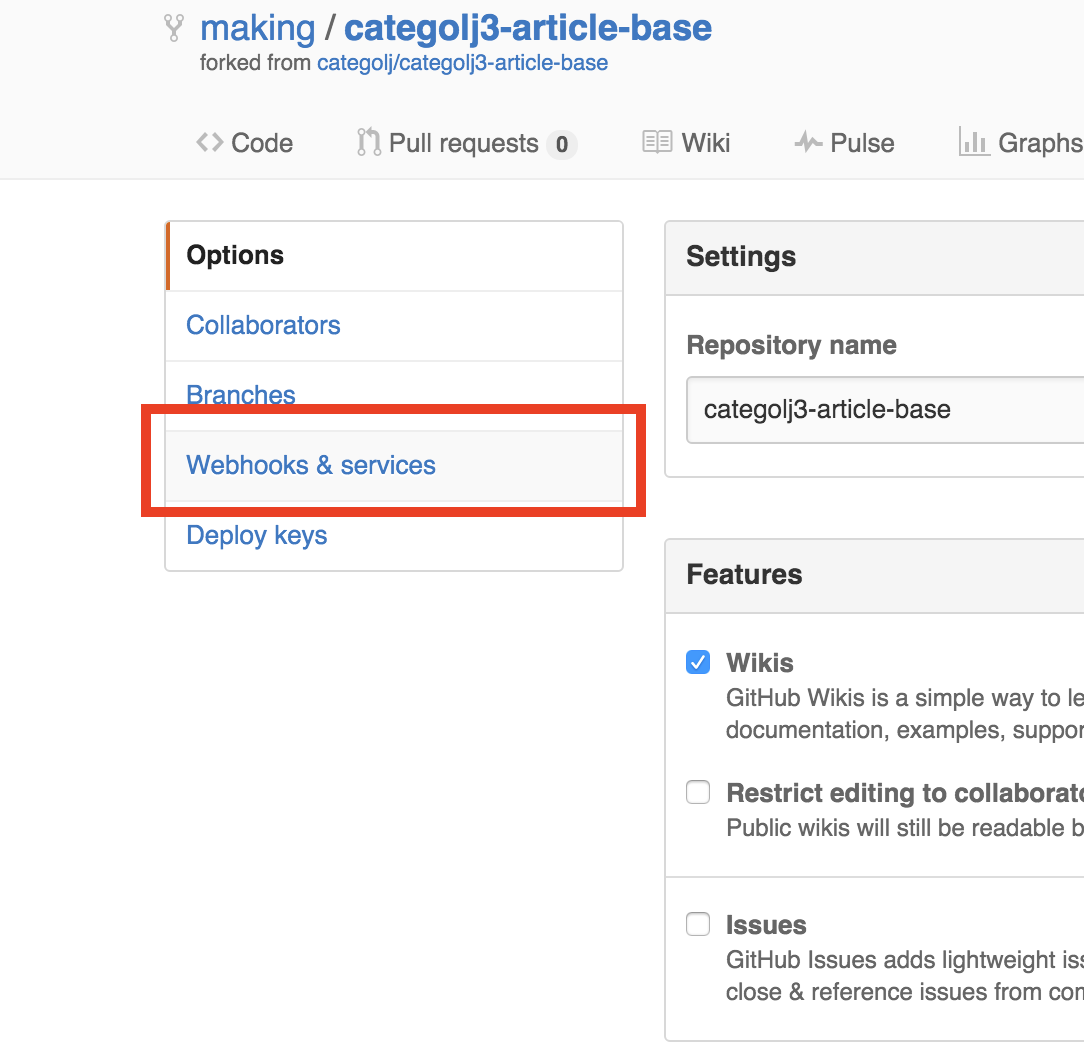Open the Wiki tab
The width and height of the screenshot is (1084, 1056).
tap(705, 143)
